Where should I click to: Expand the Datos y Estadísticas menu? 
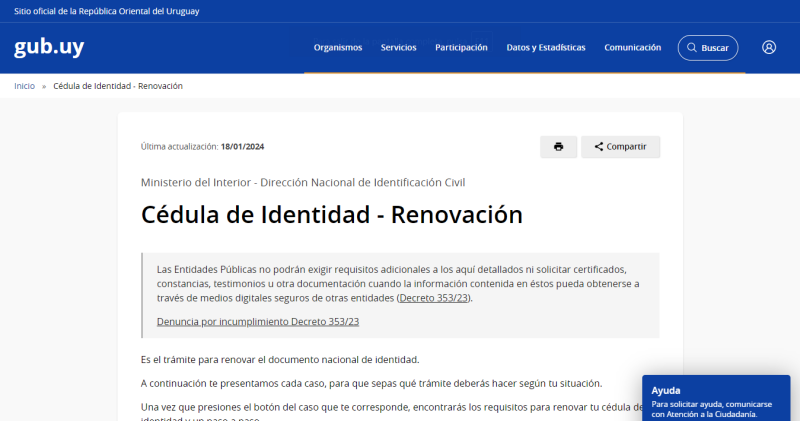tap(546, 48)
